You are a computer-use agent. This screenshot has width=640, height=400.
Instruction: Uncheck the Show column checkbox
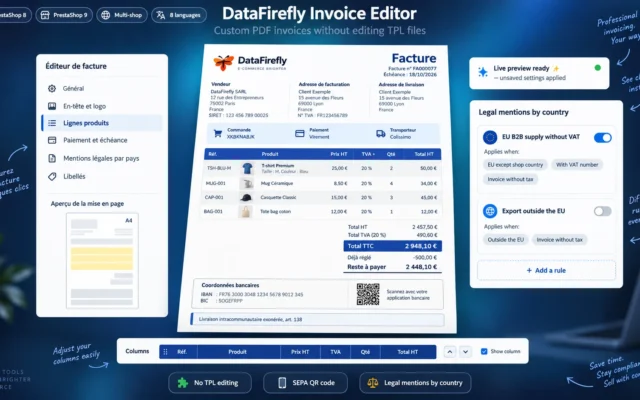click(x=484, y=351)
